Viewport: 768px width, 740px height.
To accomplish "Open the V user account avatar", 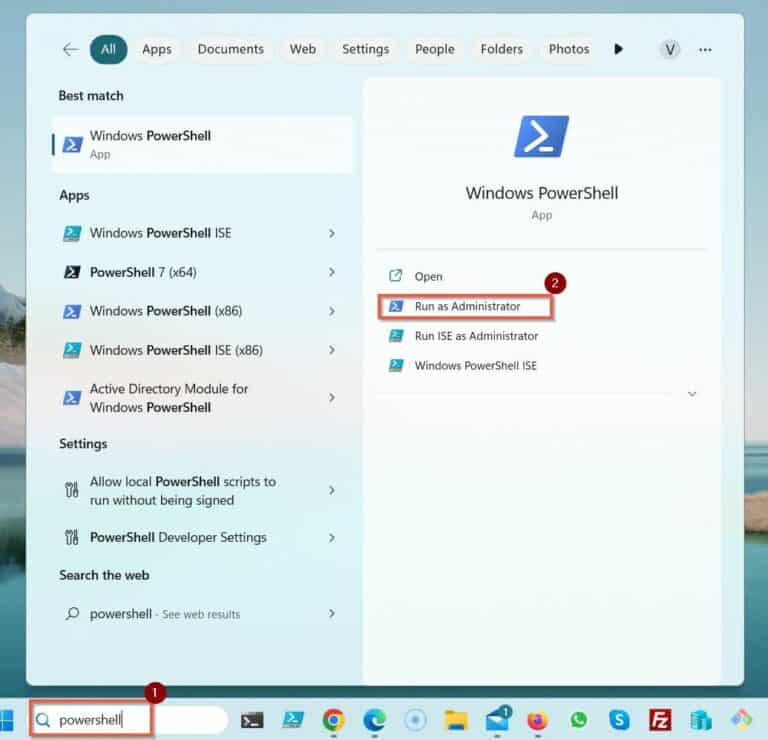I will tap(670, 49).
